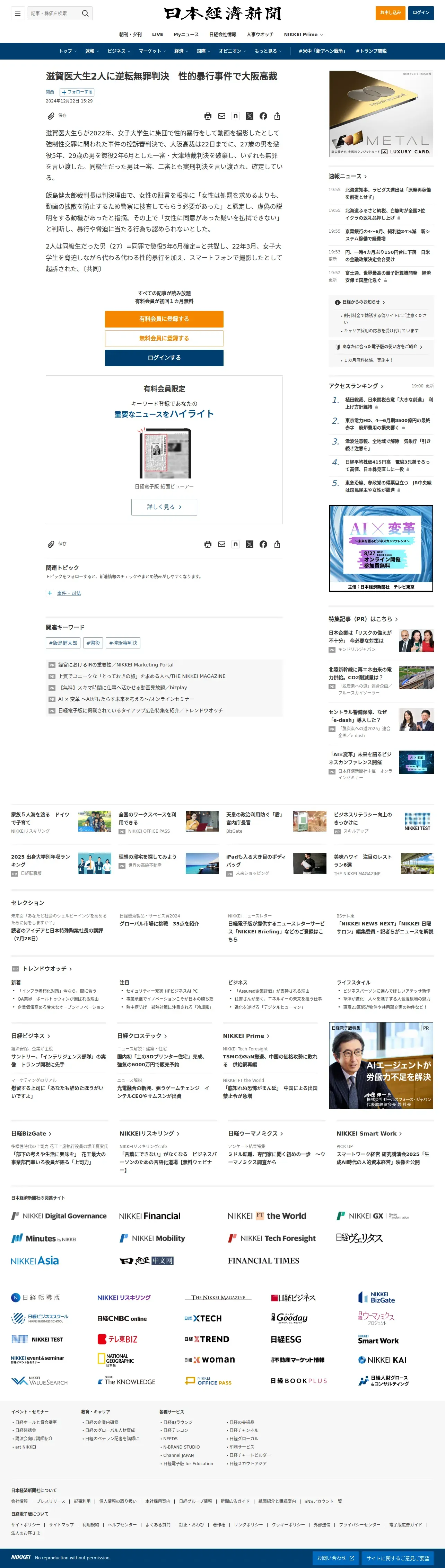
Task: Click the 詳しく見る button
Action: pyautogui.click(x=164, y=507)
